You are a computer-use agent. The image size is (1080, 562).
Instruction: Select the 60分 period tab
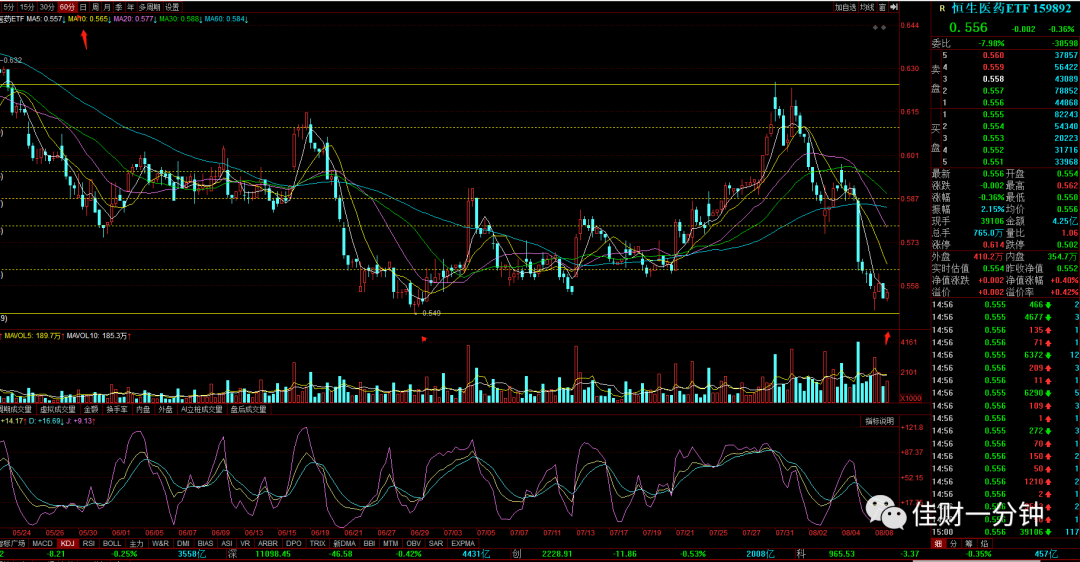point(67,7)
